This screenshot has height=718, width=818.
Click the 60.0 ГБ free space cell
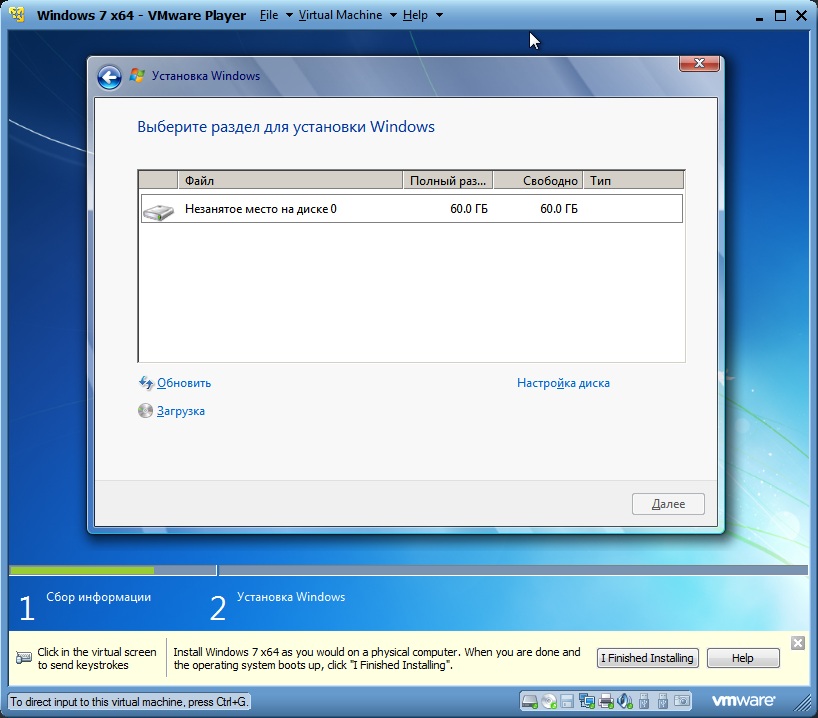coord(559,209)
